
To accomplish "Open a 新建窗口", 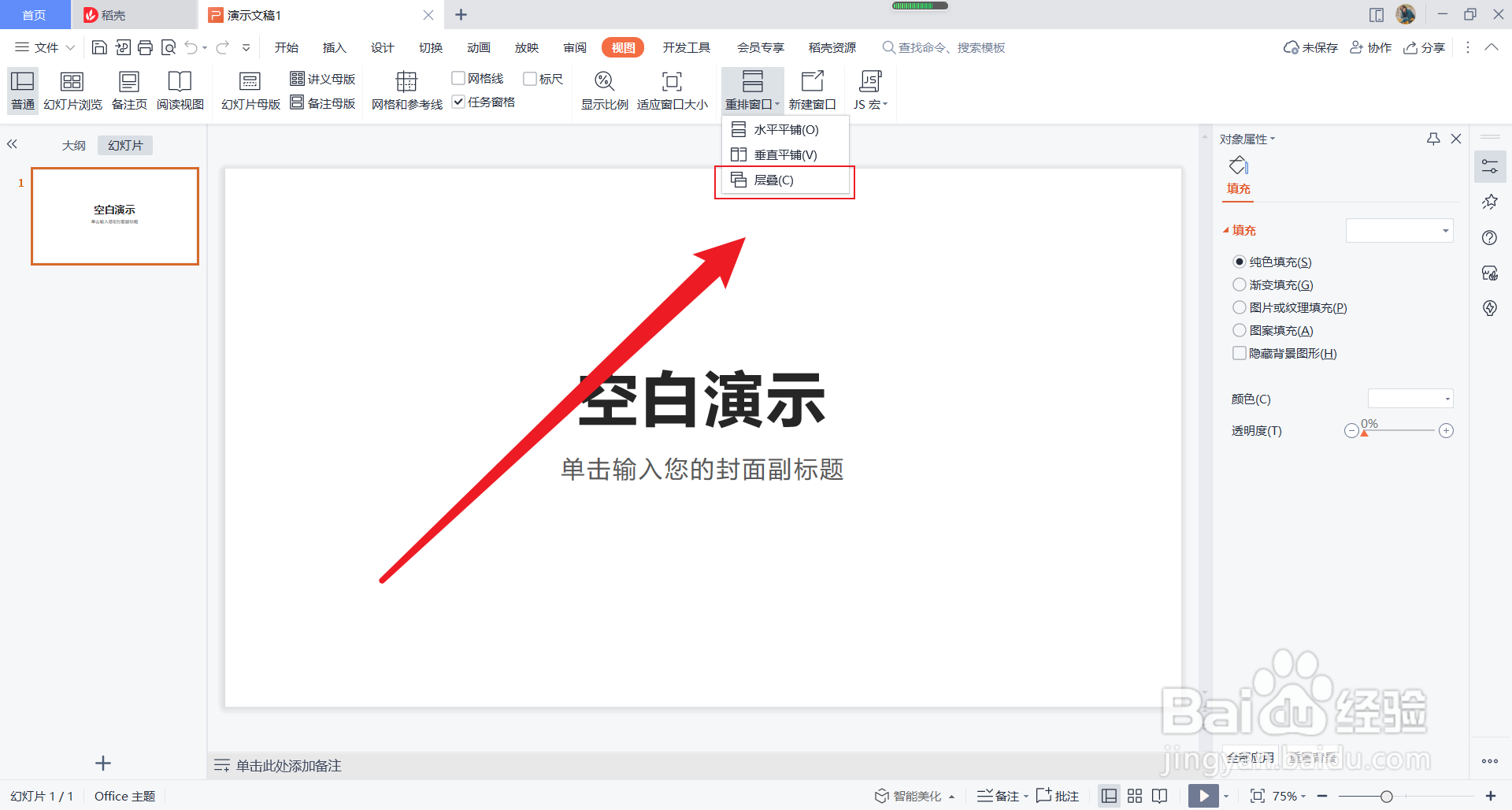I will 813,89.
